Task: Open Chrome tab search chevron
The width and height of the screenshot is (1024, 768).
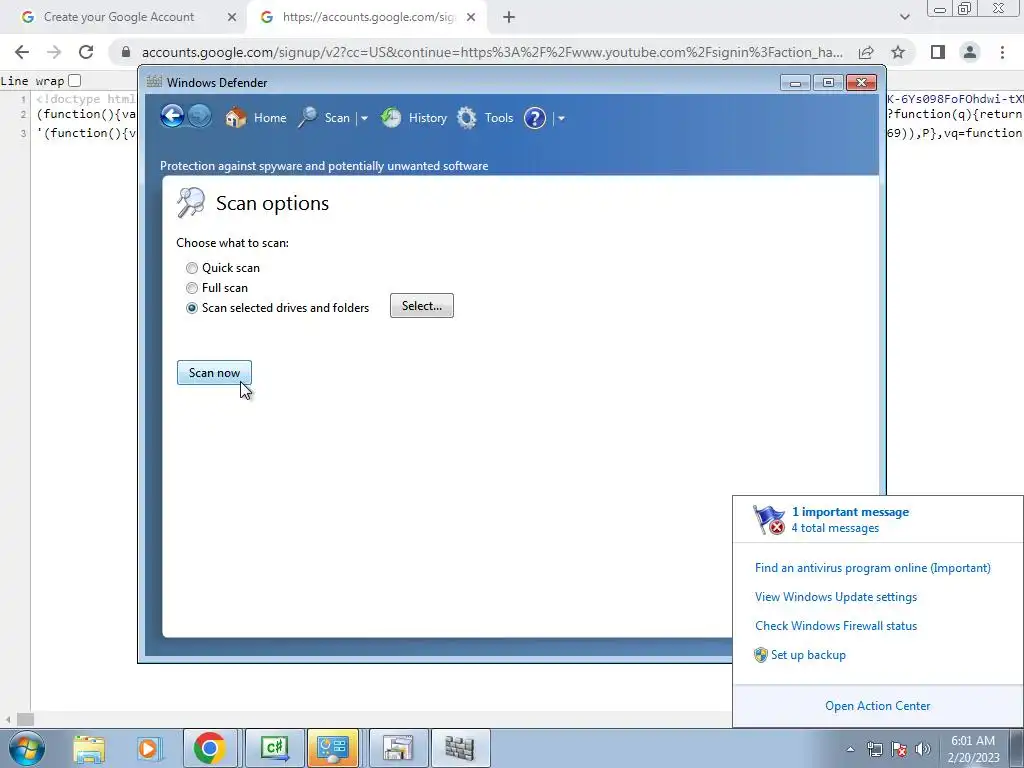Action: coord(904,17)
